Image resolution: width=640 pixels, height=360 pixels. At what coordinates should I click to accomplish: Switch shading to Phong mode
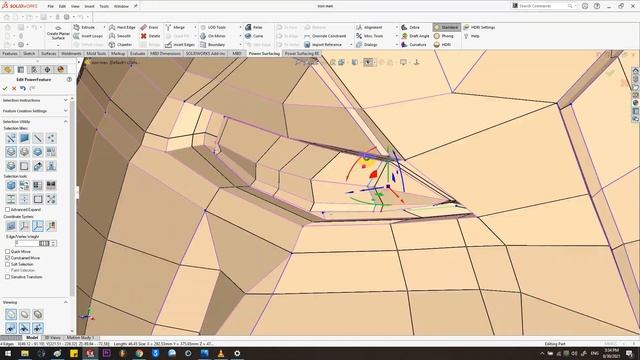click(x=444, y=36)
